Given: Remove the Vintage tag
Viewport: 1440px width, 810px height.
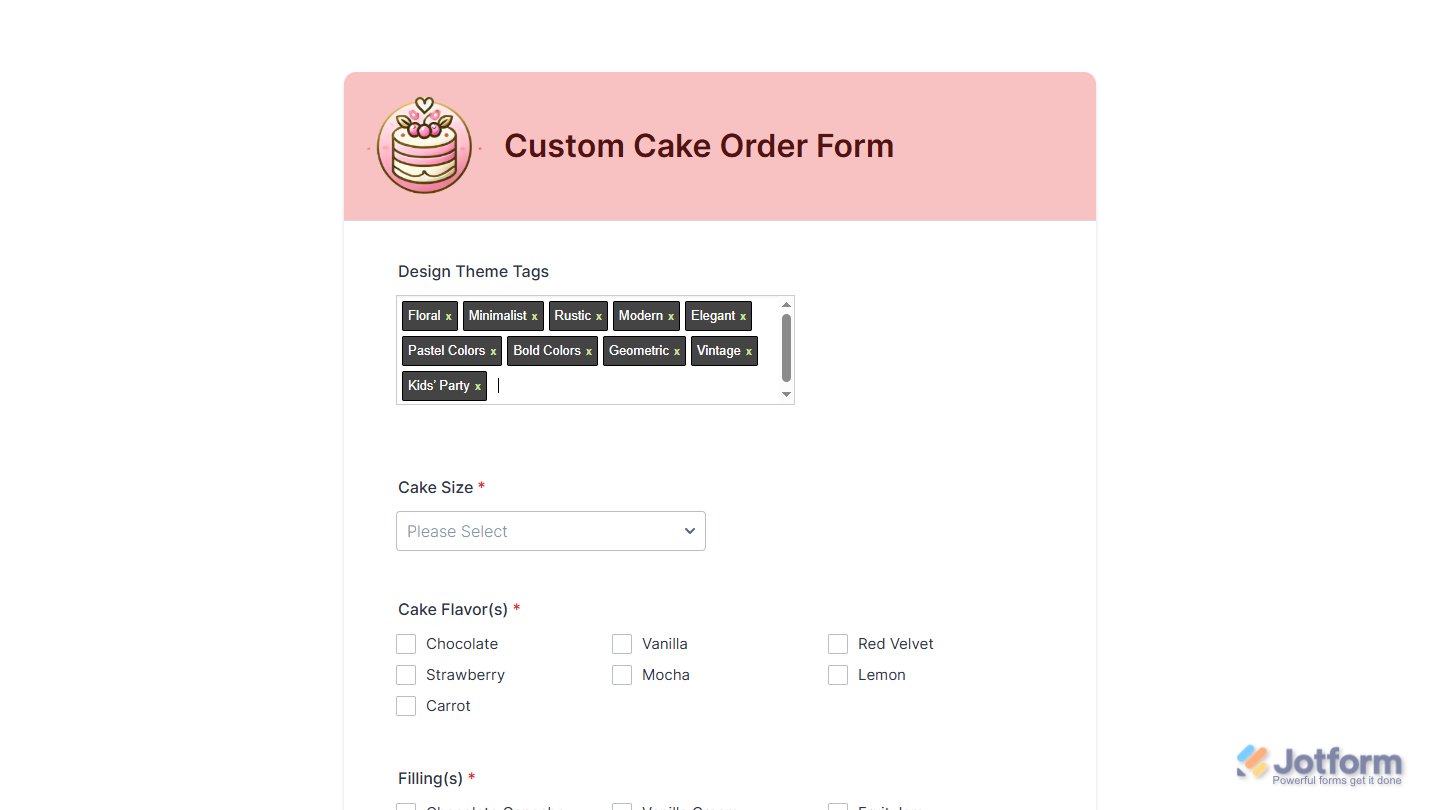Looking at the screenshot, I should coord(748,351).
